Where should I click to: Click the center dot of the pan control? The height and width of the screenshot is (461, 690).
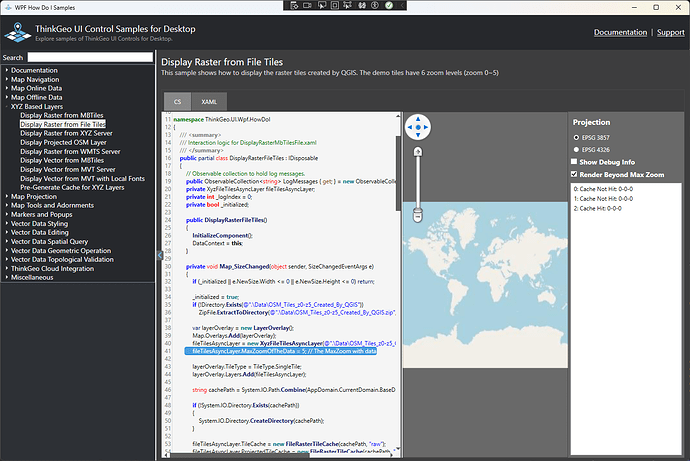(418, 127)
